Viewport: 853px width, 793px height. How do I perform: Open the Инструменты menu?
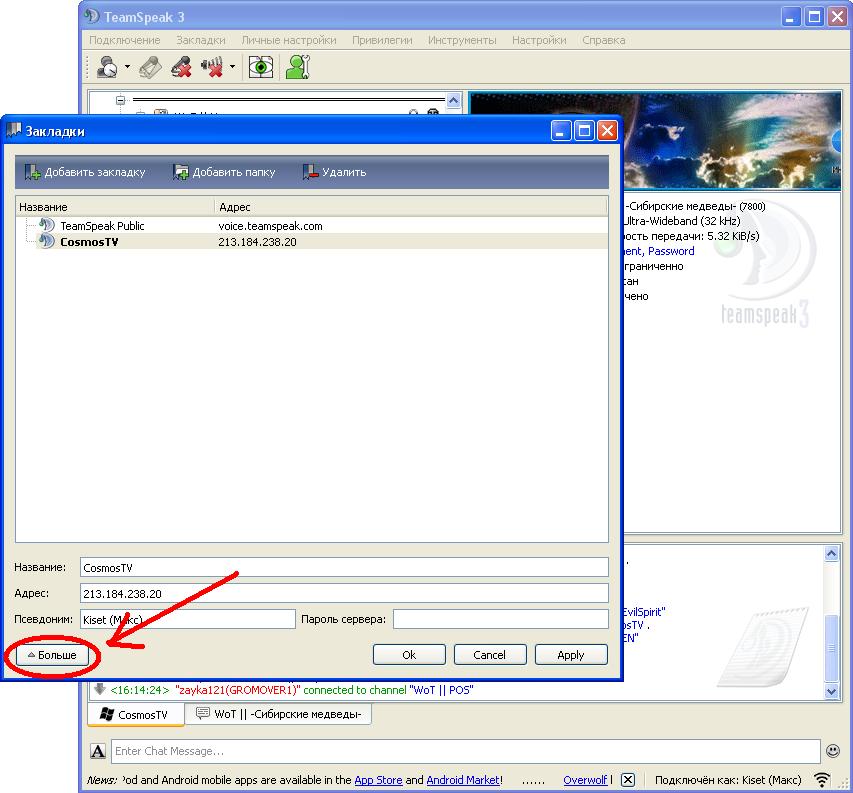pyautogui.click(x=462, y=40)
